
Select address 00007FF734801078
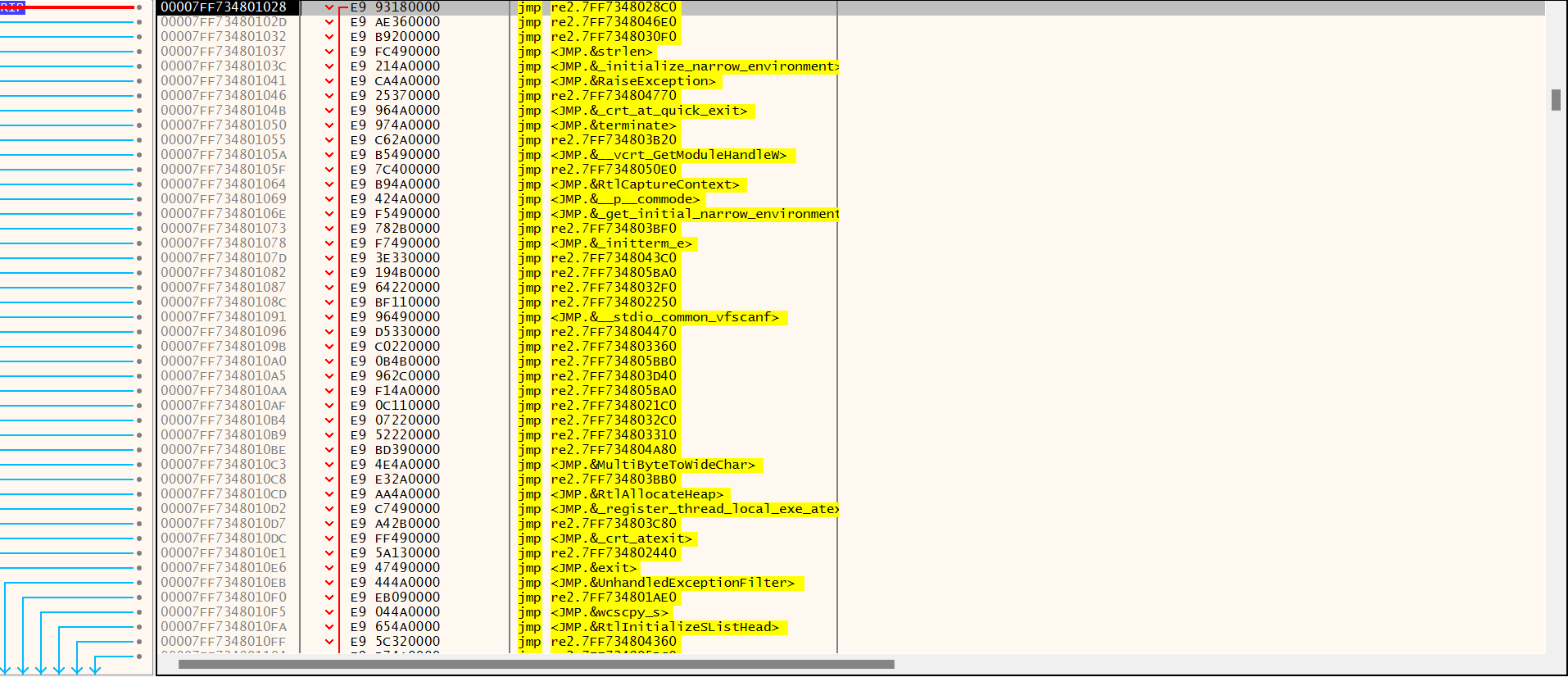coord(224,243)
